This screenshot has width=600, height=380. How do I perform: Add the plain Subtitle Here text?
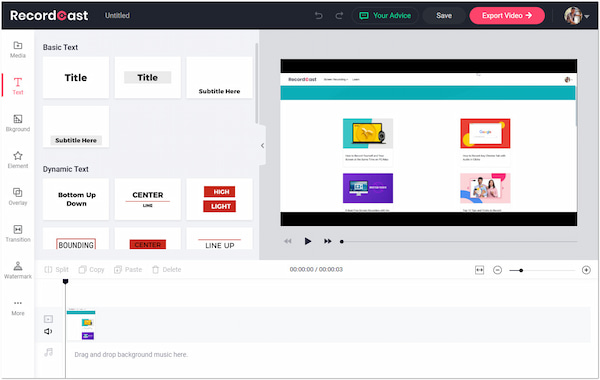[x=219, y=78]
